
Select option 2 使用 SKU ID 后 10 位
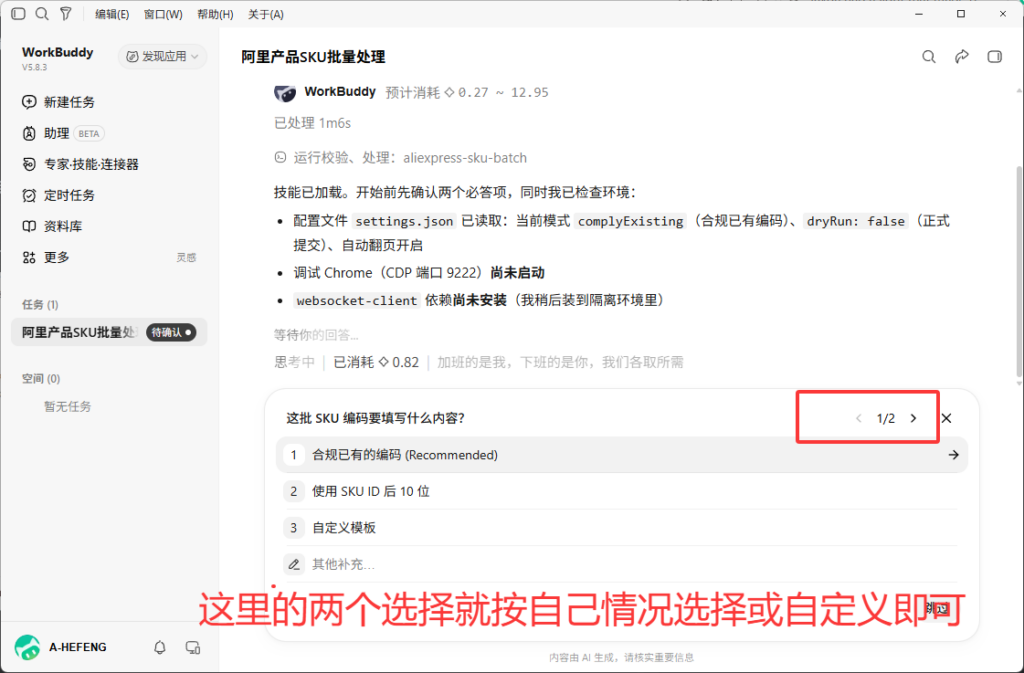[622, 492]
